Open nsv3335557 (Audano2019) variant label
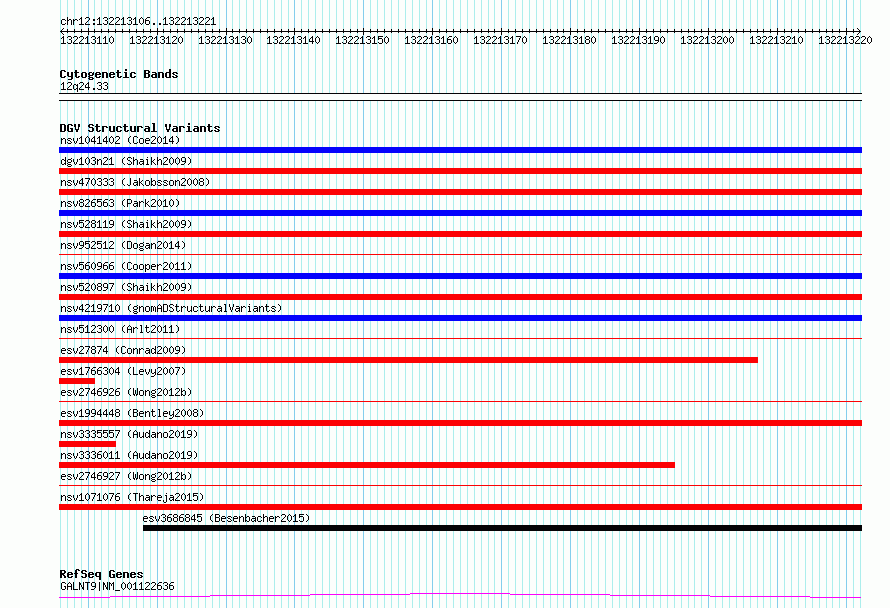The image size is (890, 608). tap(129, 434)
